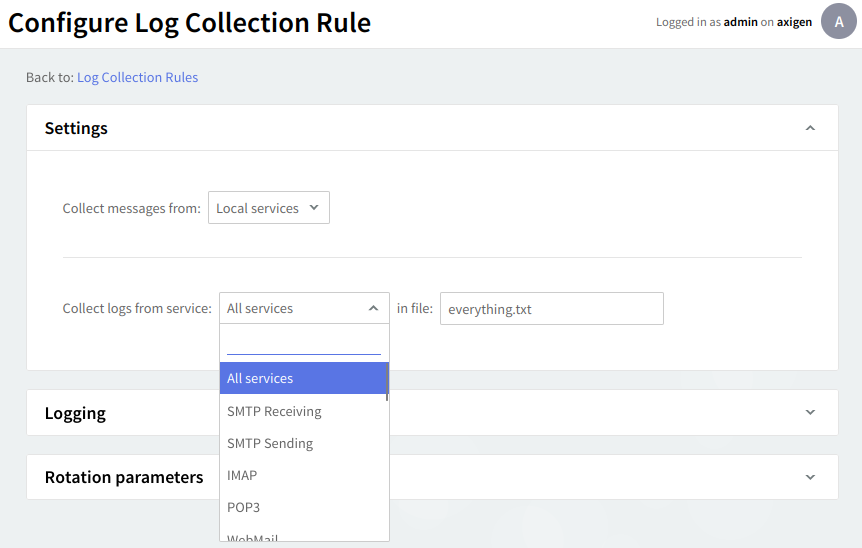The image size is (862, 548).
Task: Choose SMTP Receiving from the list
Action: tap(275, 411)
